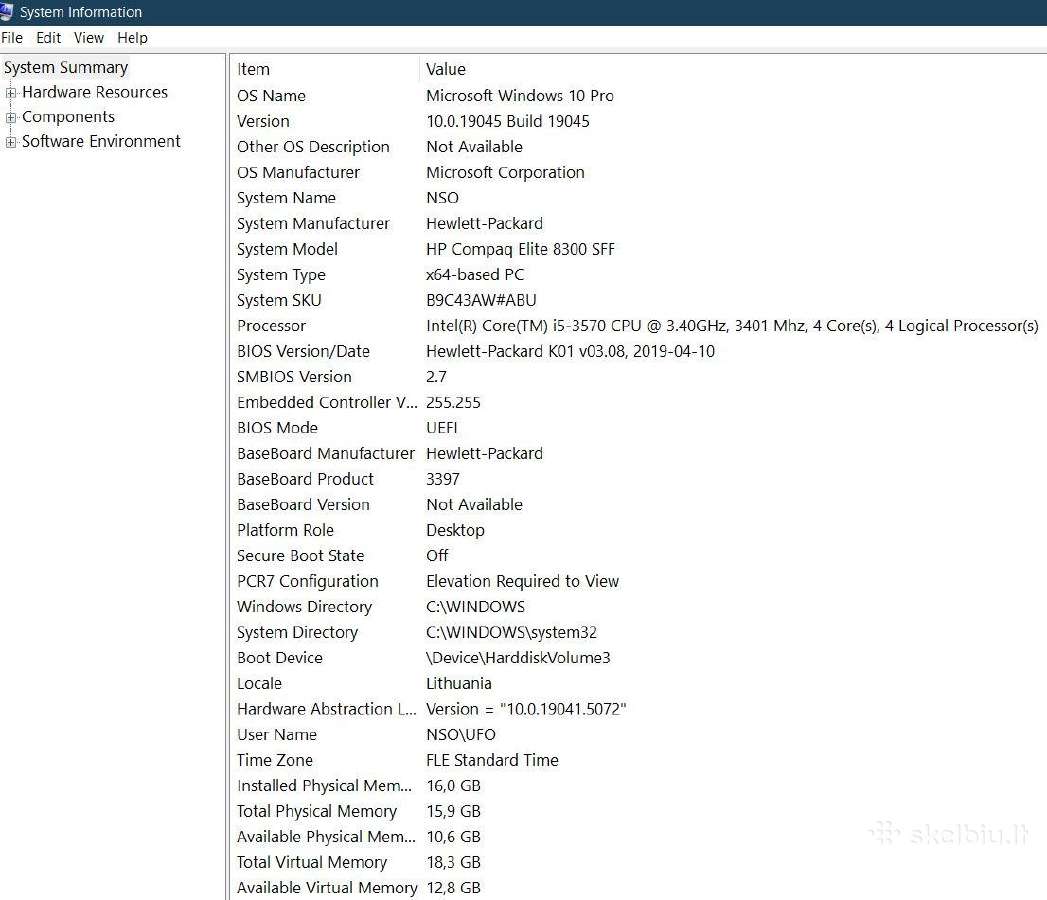
Task: Select Other OS Description row
Action: point(313,147)
